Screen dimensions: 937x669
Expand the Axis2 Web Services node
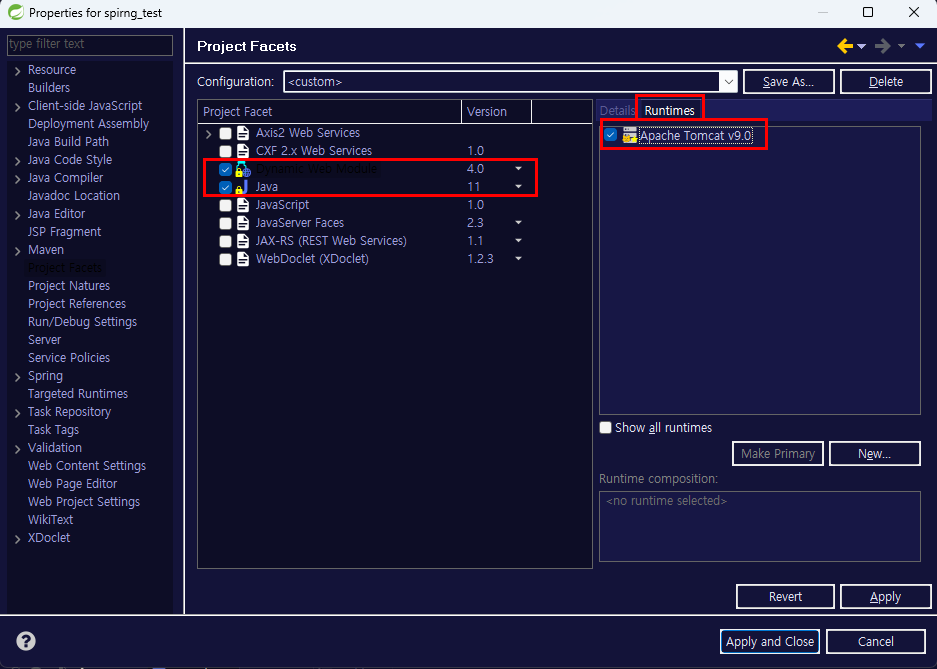coord(208,134)
